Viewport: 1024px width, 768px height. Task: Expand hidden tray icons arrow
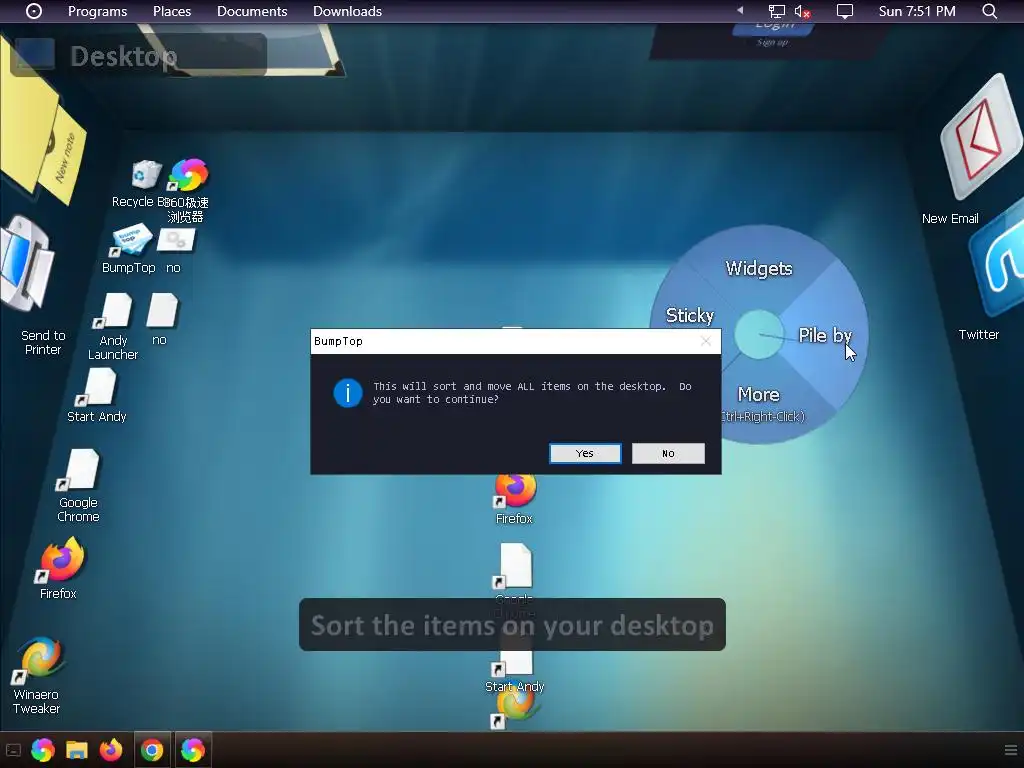coord(740,10)
